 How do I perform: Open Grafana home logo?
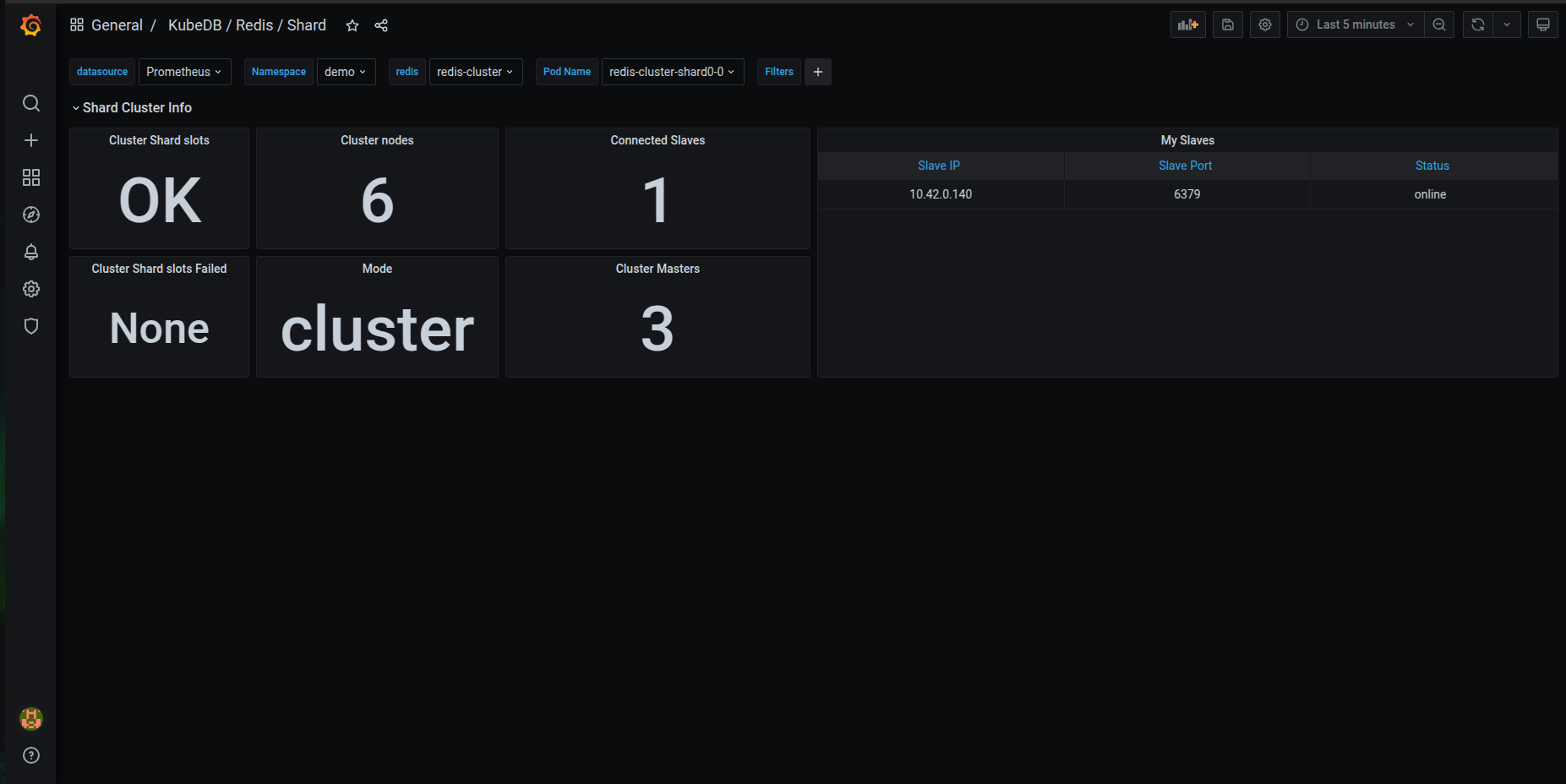pyautogui.click(x=30, y=25)
